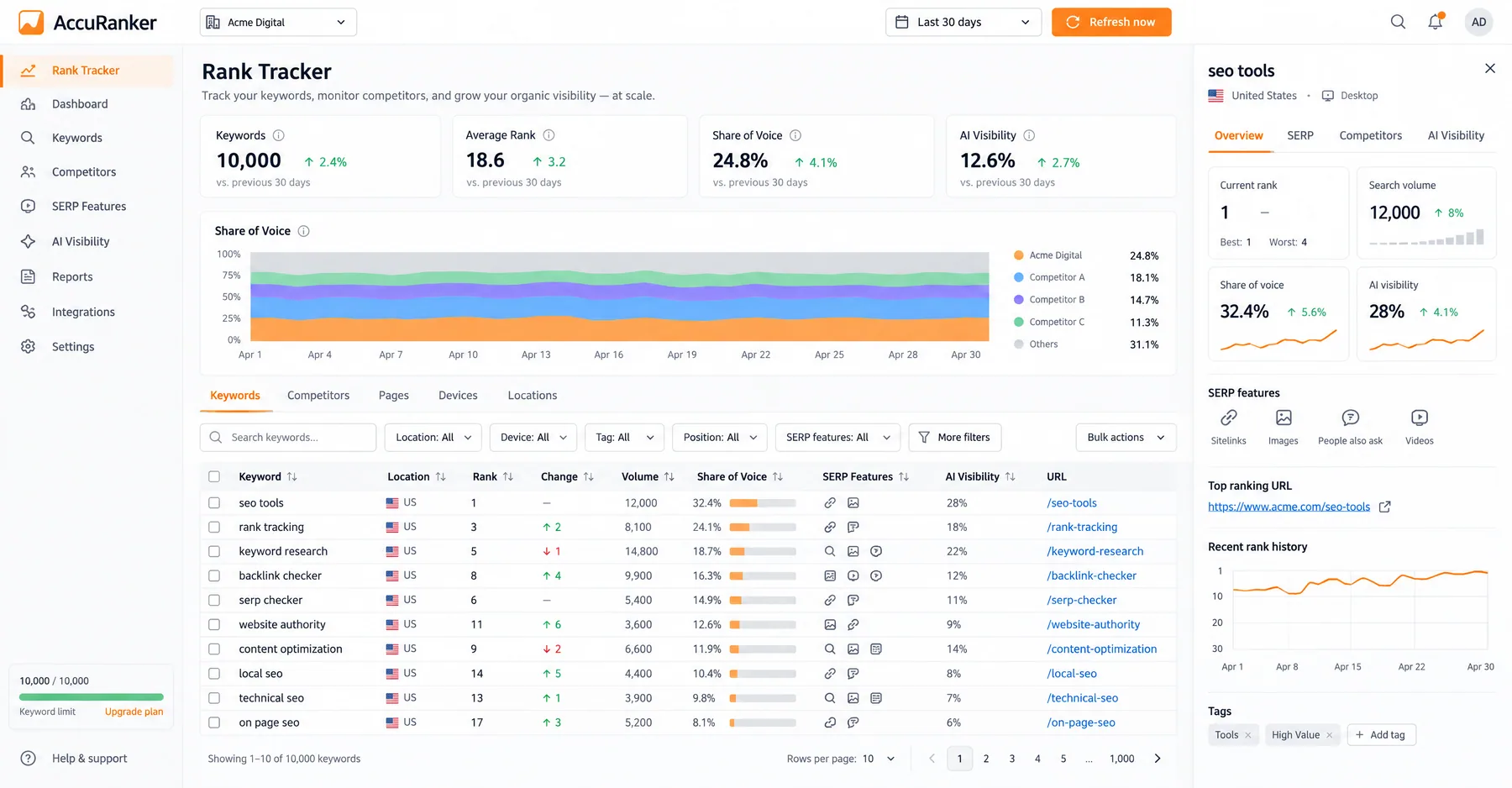1512x788 pixels.
Task: Check the 'backlink checker' row checkbox
Action: click(x=214, y=576)
